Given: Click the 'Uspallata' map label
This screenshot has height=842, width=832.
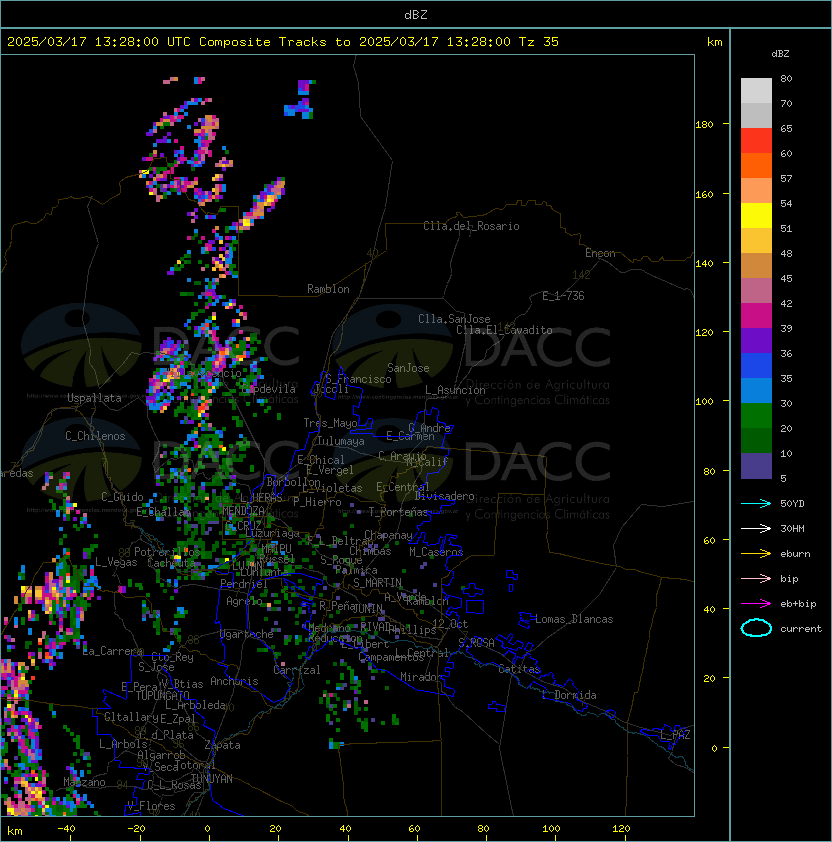Looking at the screenshot, I should [94, 398].
